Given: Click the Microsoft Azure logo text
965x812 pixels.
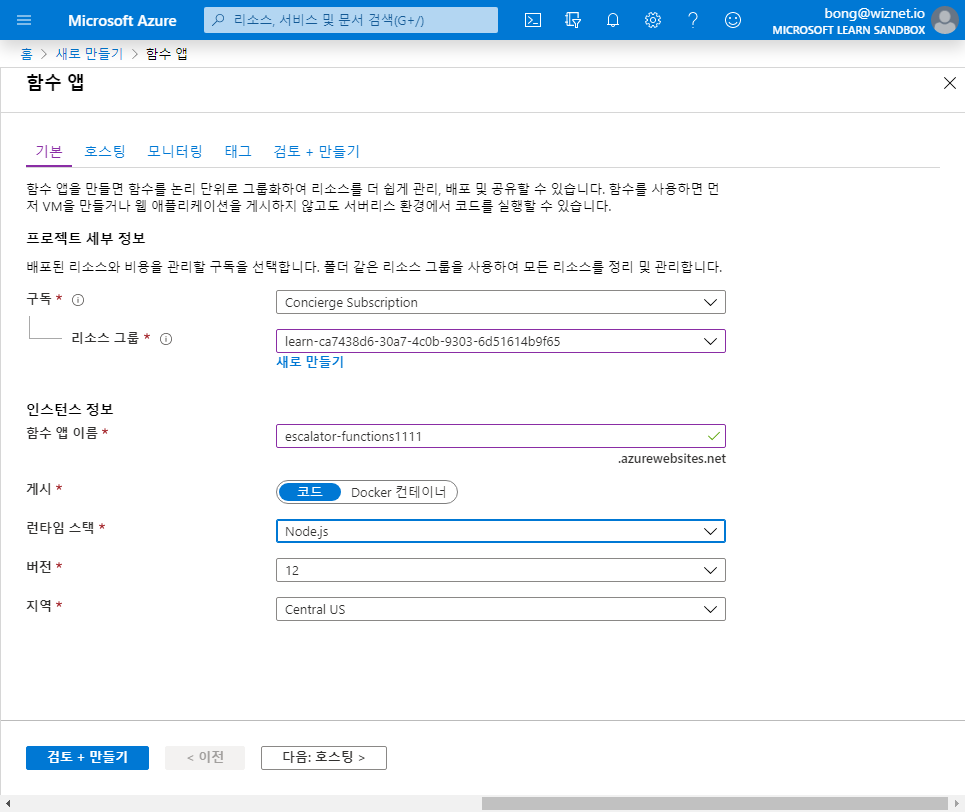Looking at the screenshot, I should point(122,20).
